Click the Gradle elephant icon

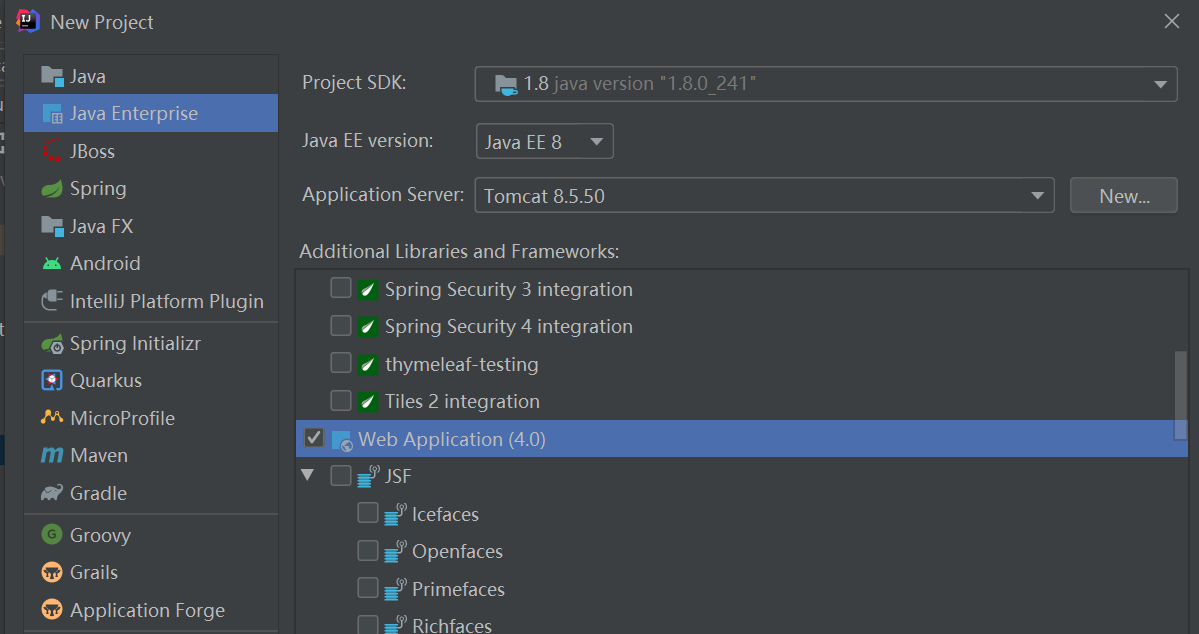click(52, 493)
